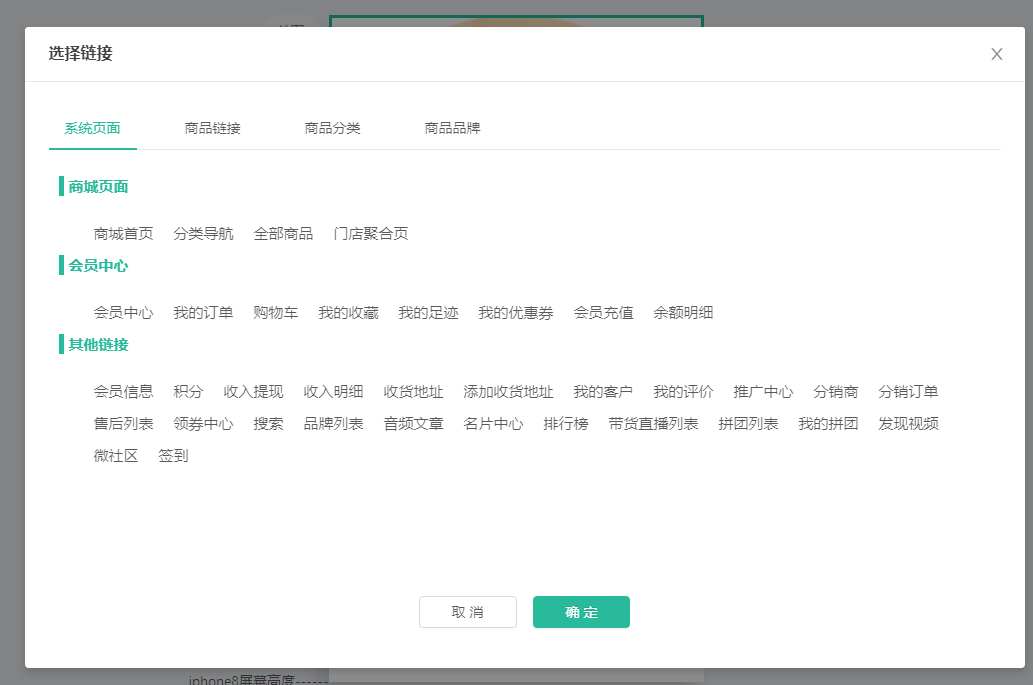This screenshot has width=1033, height=685.
Task: Choose the 购物车 link
Action: (275, 313)
